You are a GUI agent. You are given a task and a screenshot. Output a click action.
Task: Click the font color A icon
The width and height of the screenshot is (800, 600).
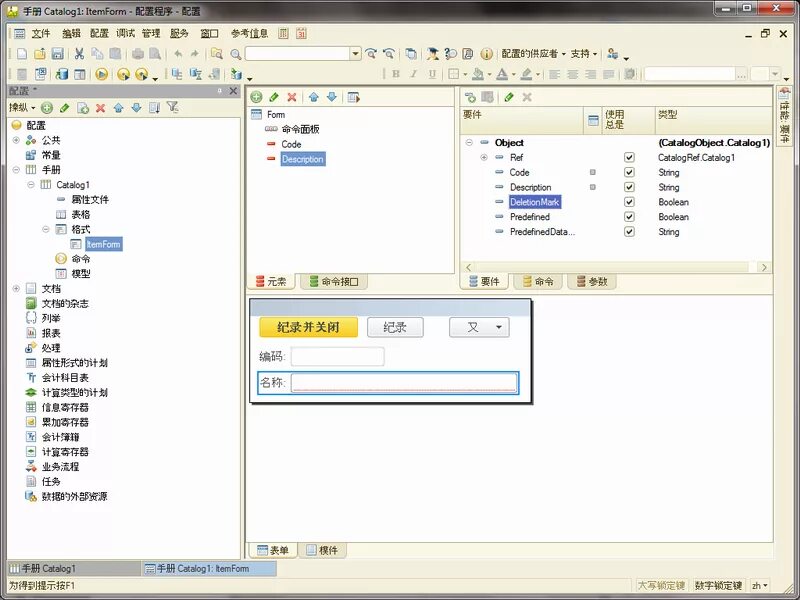(x=502, y=74)
